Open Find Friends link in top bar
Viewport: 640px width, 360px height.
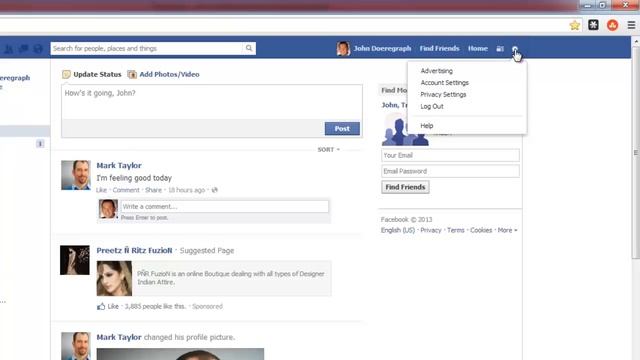pyautogui.click(x=439, y=48)
